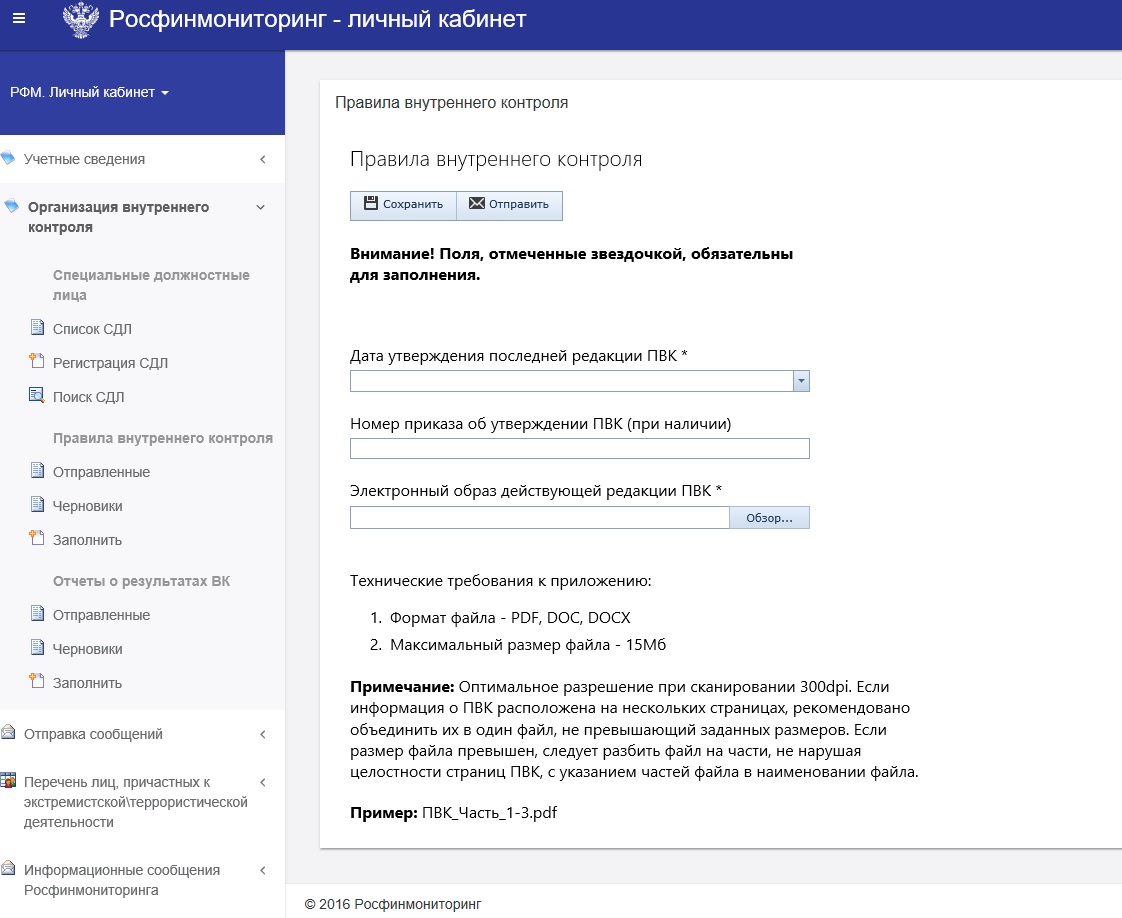Expand the Перечень лиц chevron
The width and height of the screenshot is (1122, 918).
[263, 783]
